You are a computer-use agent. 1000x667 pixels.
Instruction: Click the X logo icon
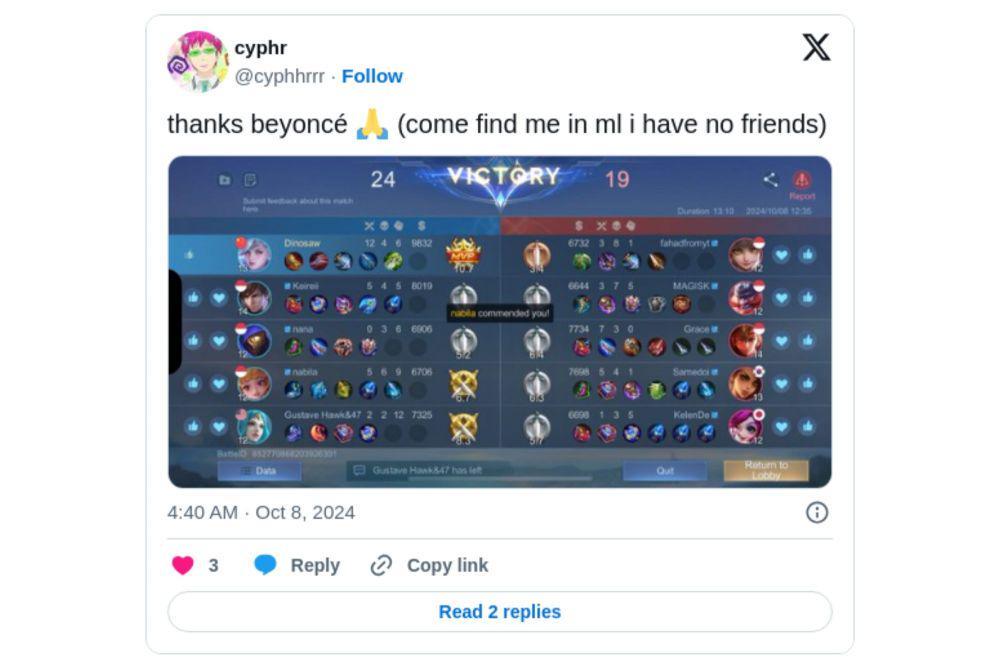pyautogui.click(x=816, y=47)
